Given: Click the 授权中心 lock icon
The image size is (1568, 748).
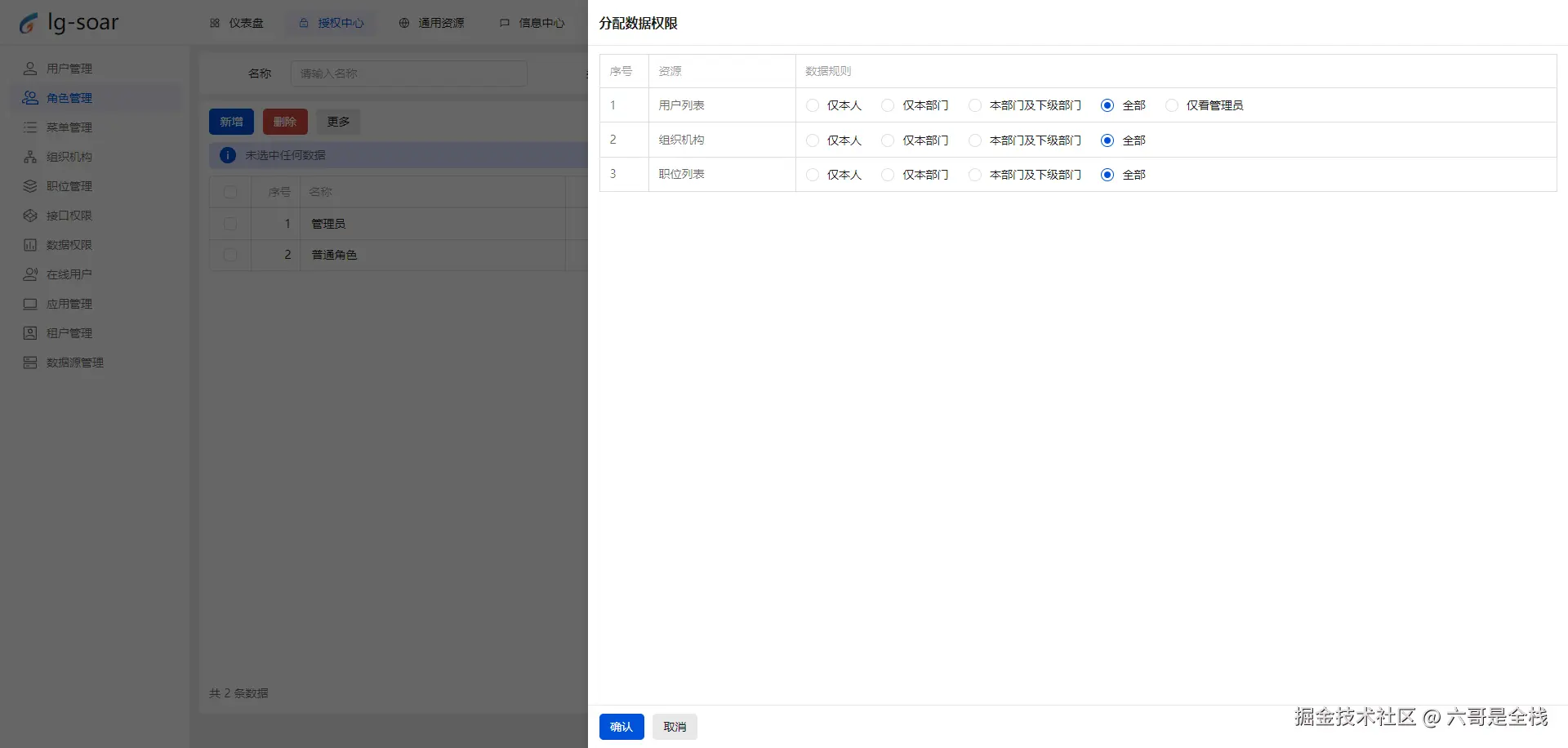Looking at the screenshot, I should [304, 23].
